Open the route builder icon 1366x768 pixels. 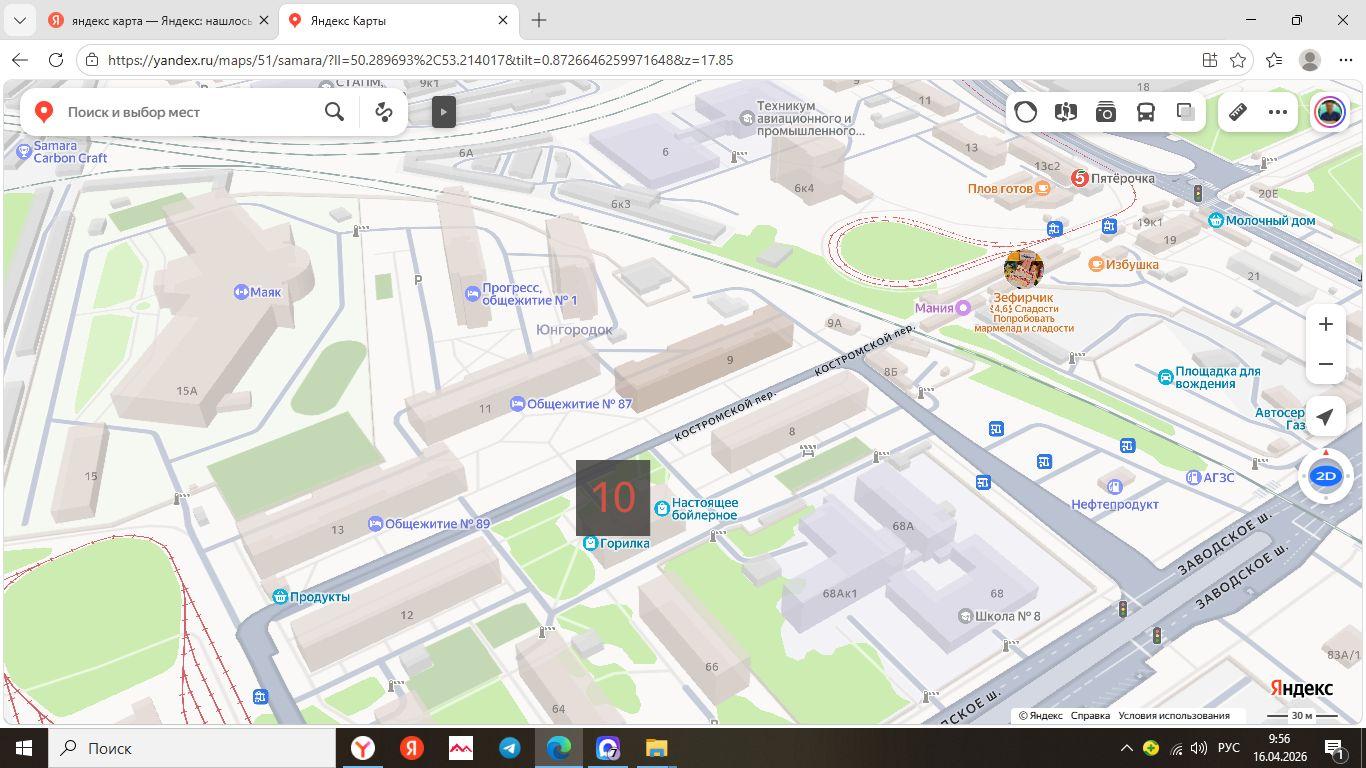point(384,112)
